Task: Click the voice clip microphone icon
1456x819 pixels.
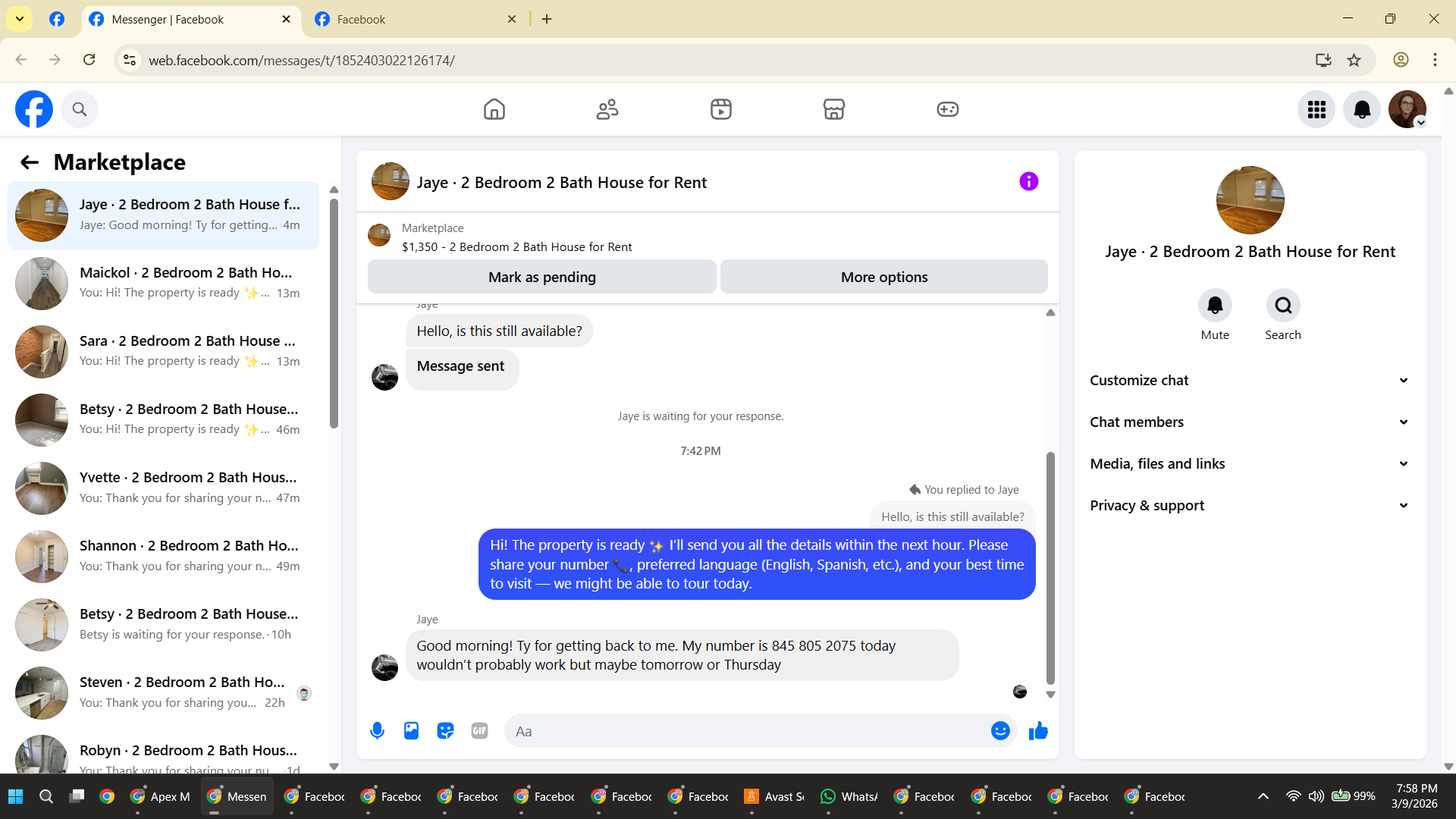Action: pyautogui.click(x=377, y=731)
